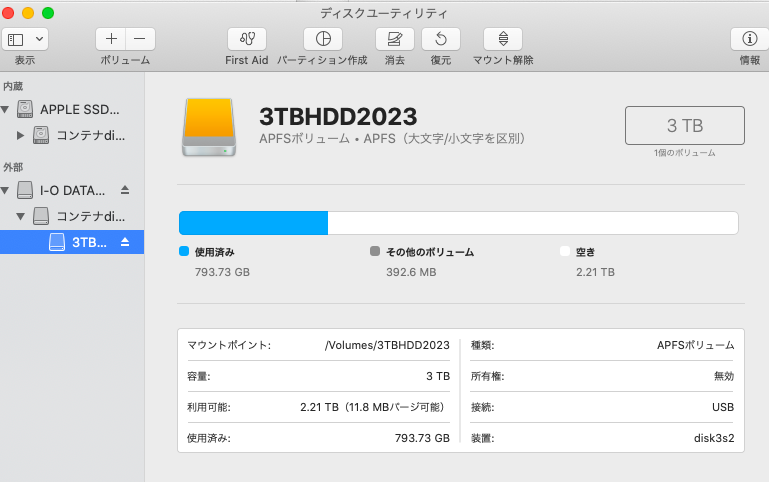The width and height of the screenshot is (769, 482).
Task: Open the partition pie chart tool
Action: 323,39
